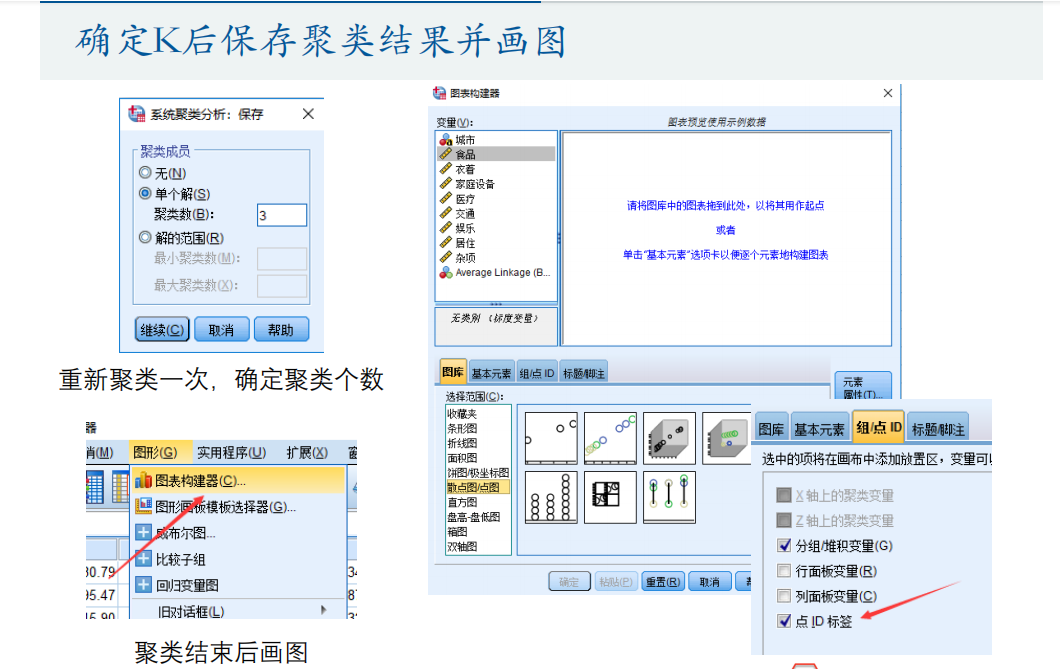Pick the grouped scatter plot with colored circles
The height and width of the screenshot is (669, 1060).
click(610, 438)
